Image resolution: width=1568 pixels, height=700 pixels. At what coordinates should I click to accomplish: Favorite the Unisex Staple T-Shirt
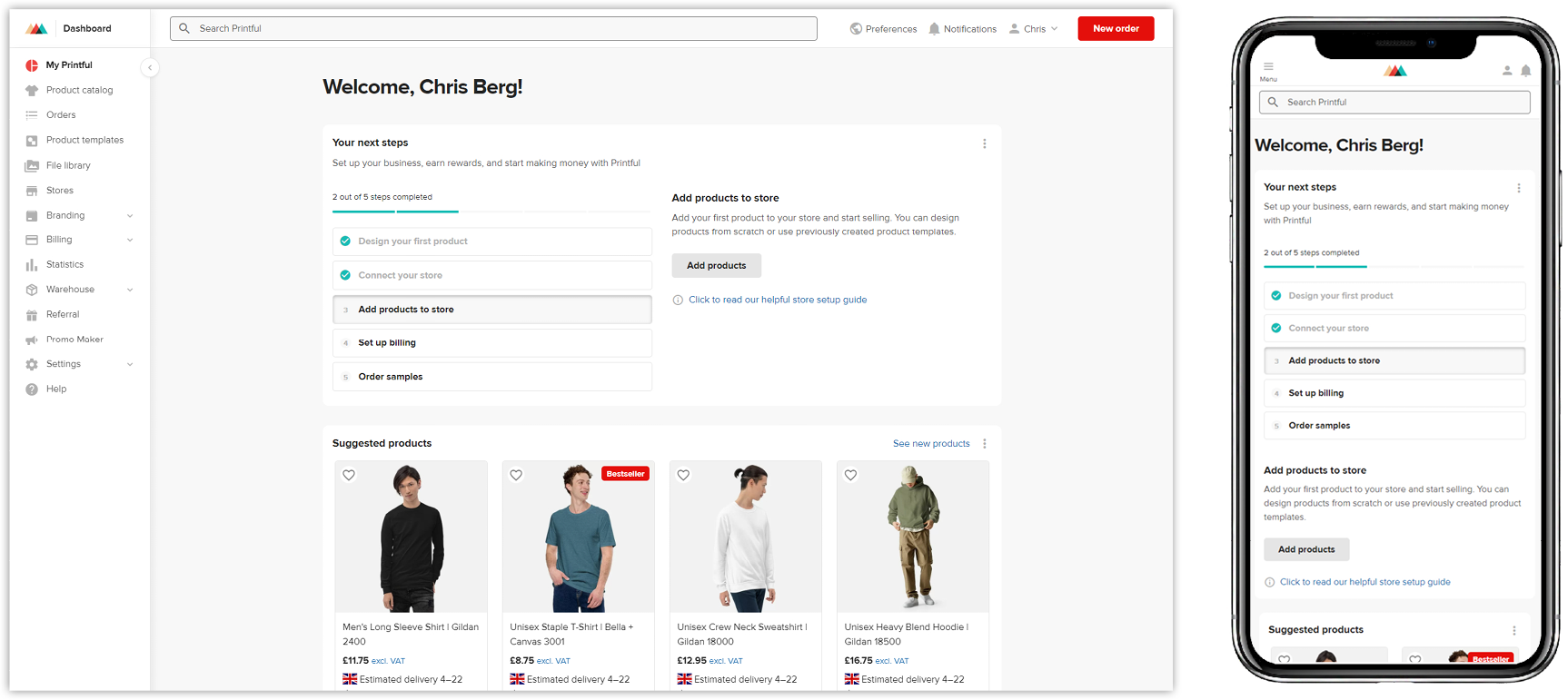click(516, 475)
